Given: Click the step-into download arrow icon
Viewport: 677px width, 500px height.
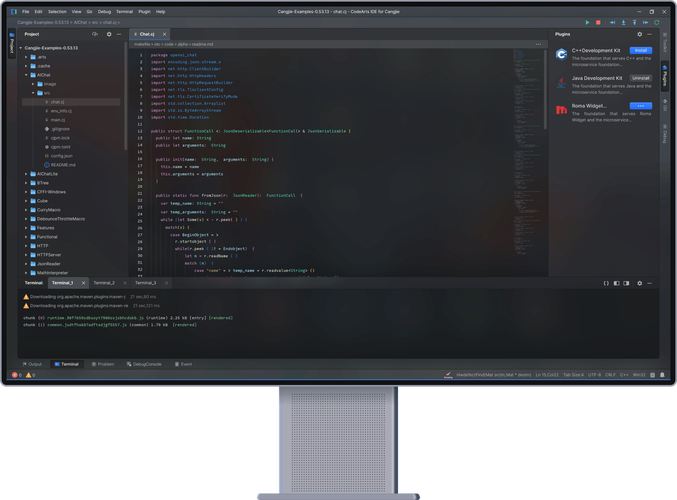Looking at the screenshot, I should (623, 22).
